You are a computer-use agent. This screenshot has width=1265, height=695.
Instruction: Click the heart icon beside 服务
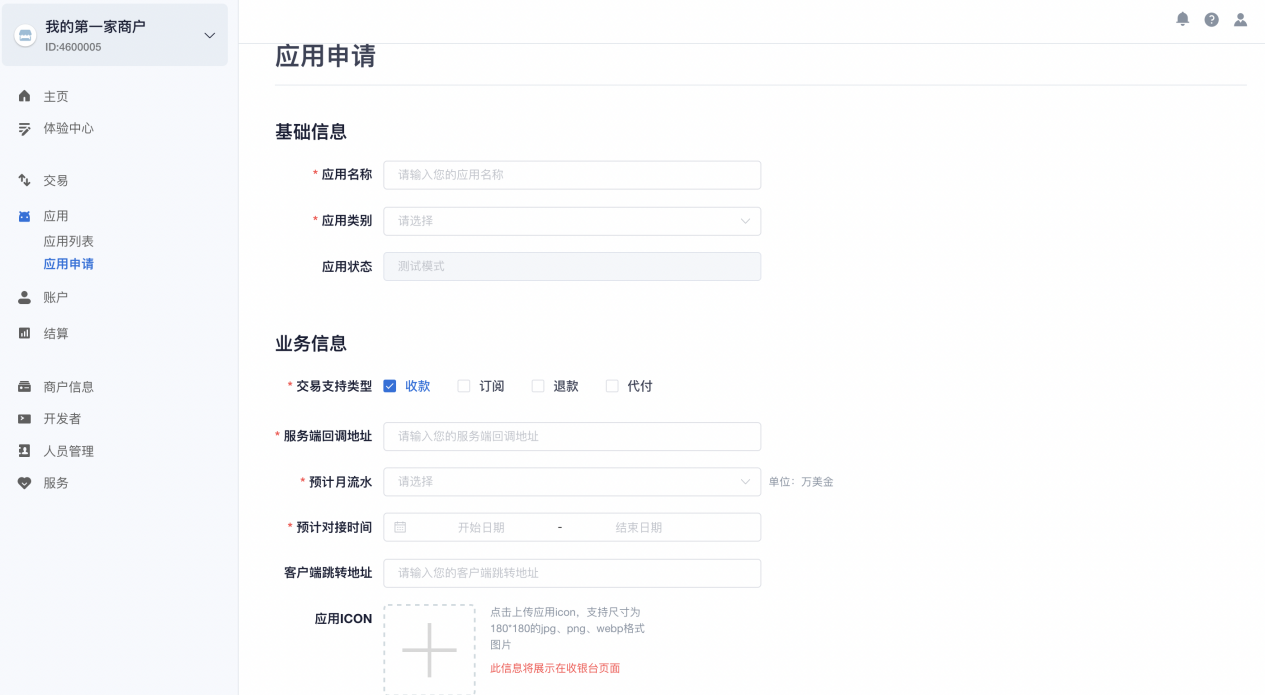pyautogui.click(x=25, y=483)
